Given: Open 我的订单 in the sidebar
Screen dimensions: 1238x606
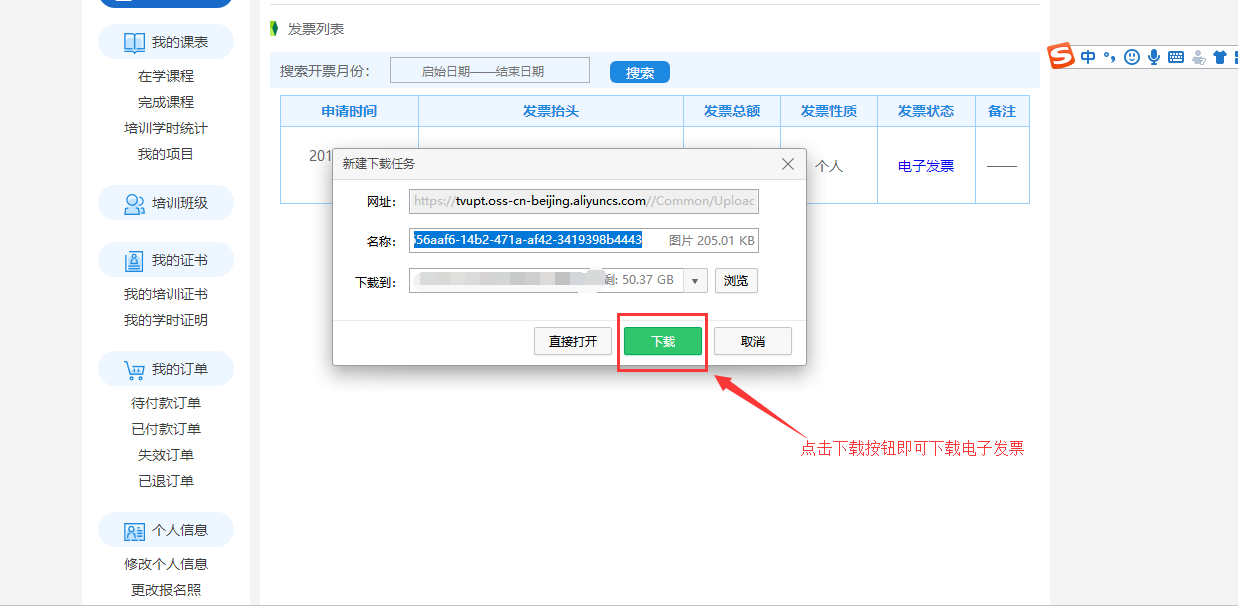Looking at the screenshot, I should [x=166, y=369].
